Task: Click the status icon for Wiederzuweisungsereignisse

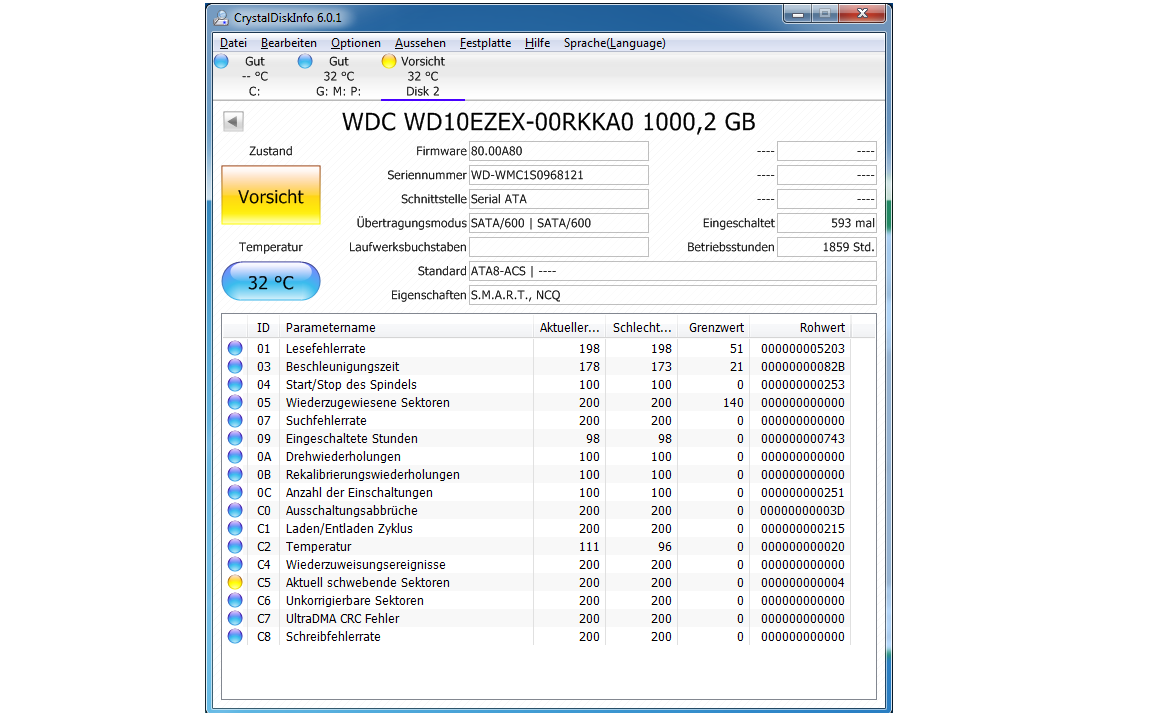Action: pos(235,565)
